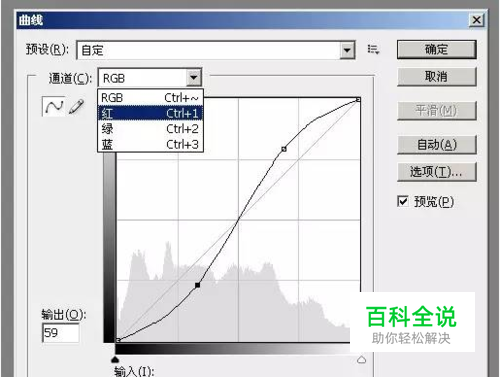
Task: Click the Output value field showing 59
Action: (61, 333)
